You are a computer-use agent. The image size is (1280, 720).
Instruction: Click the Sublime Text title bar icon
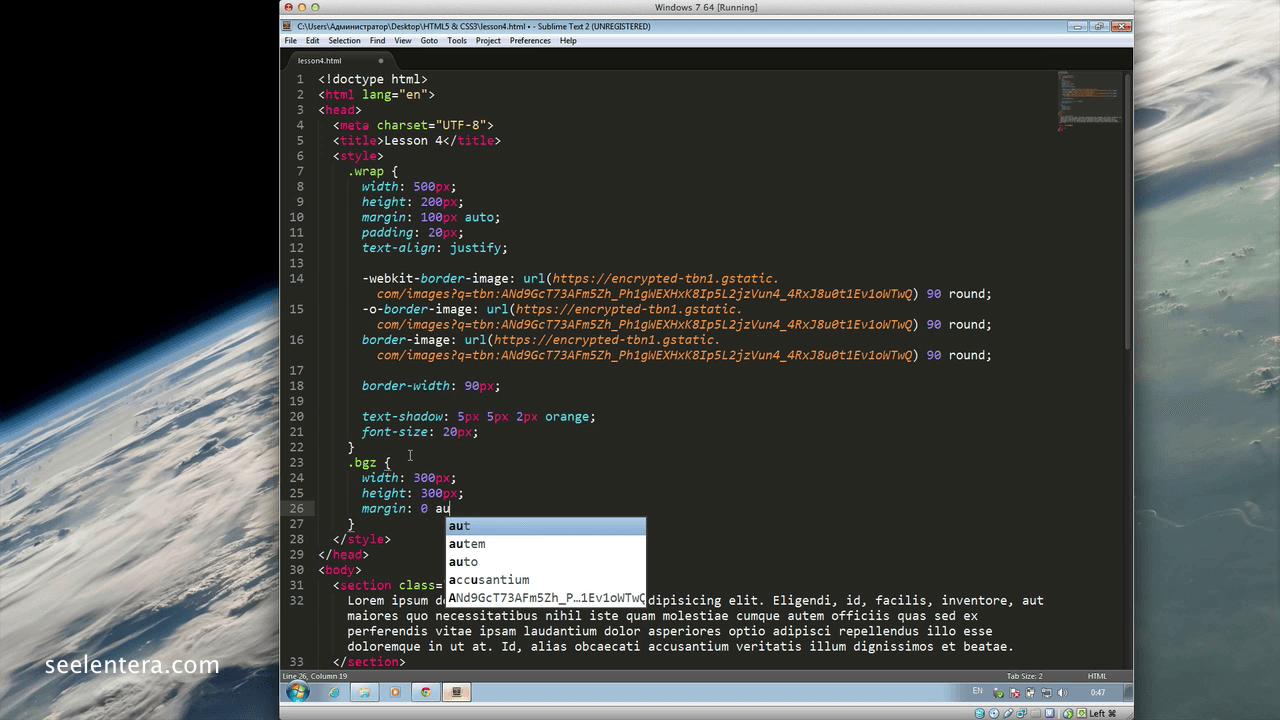(x=287, y=26)
